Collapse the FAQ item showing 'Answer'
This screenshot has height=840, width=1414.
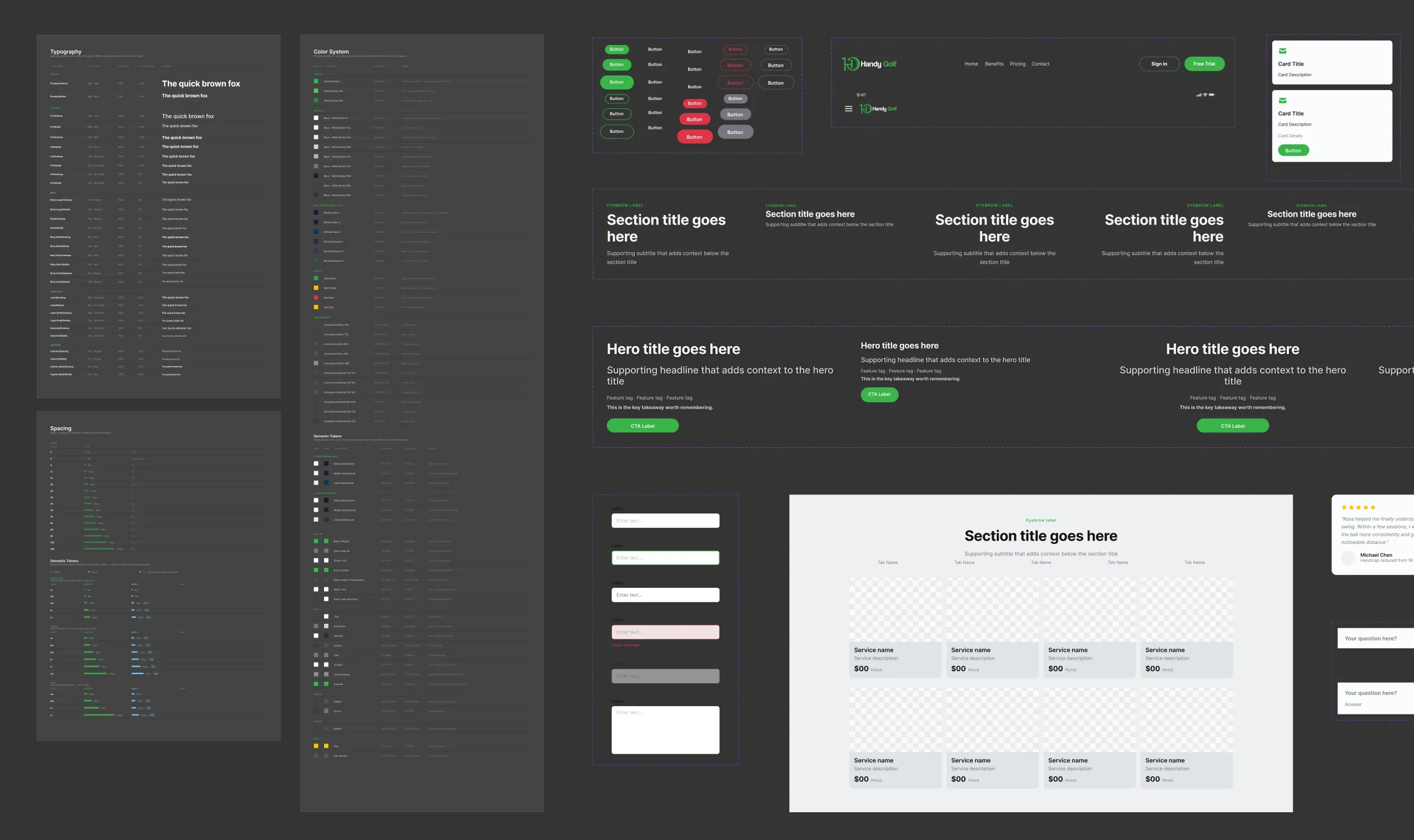1375,698
